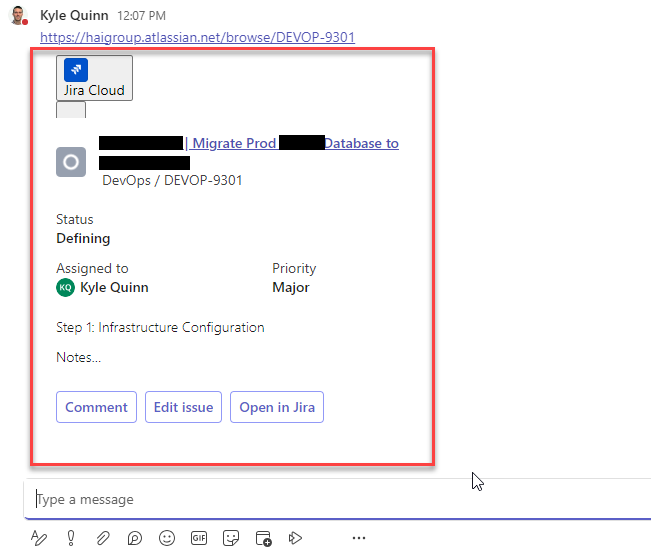This screenshot has height=558, width=651.
Task: Click the Jira Cloud label text
Action: coord(94,90)
